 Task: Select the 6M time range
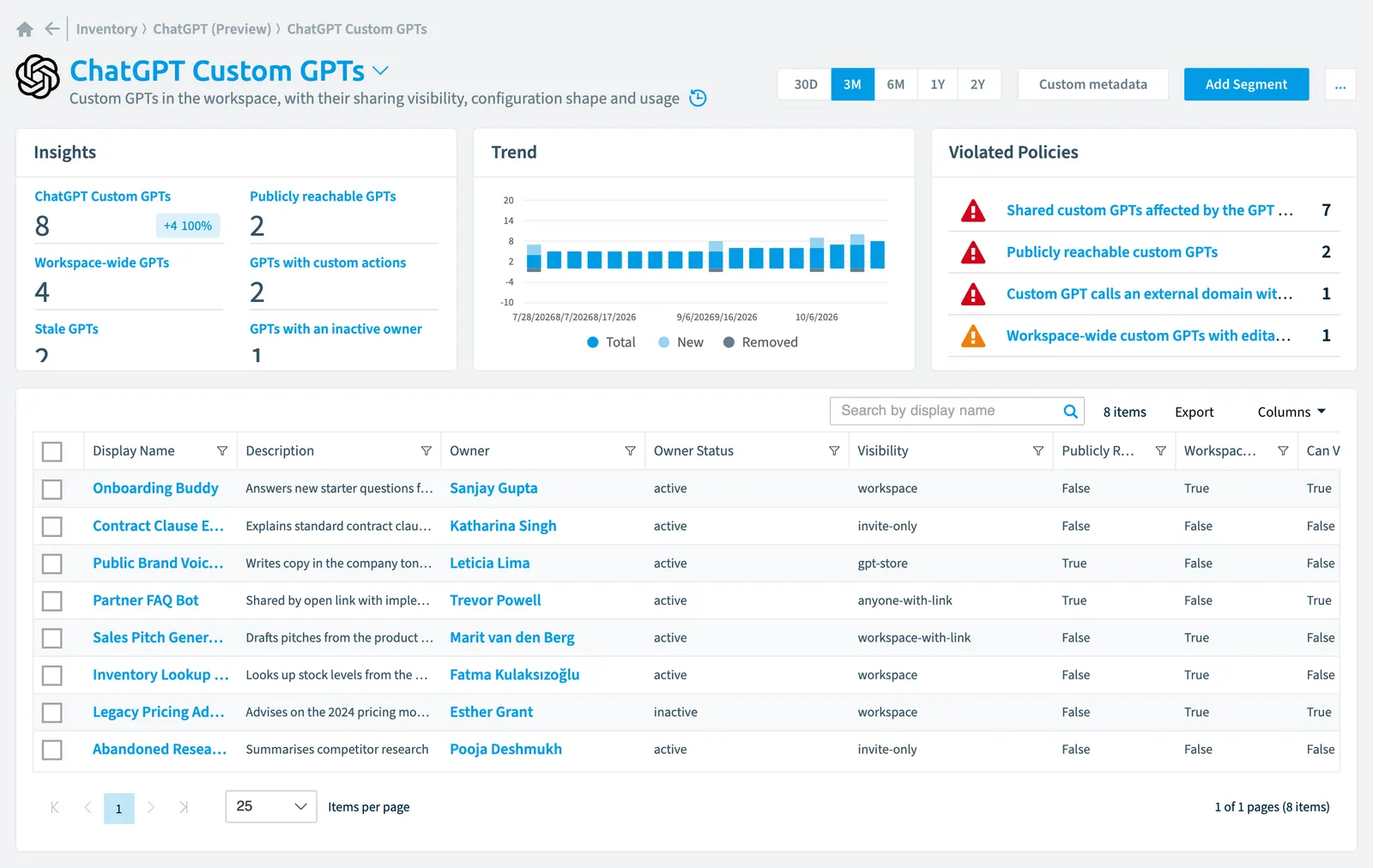(x=895, y=84)
